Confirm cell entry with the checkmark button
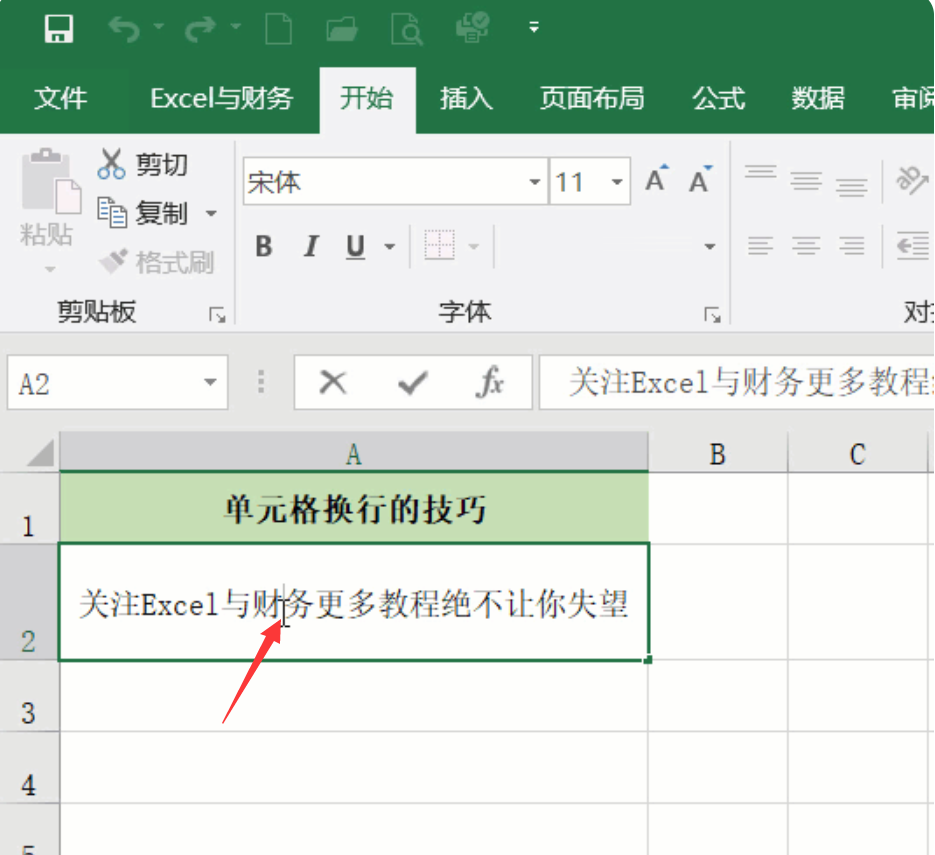Screen dimensions: 935x855 tap(414, 382)
